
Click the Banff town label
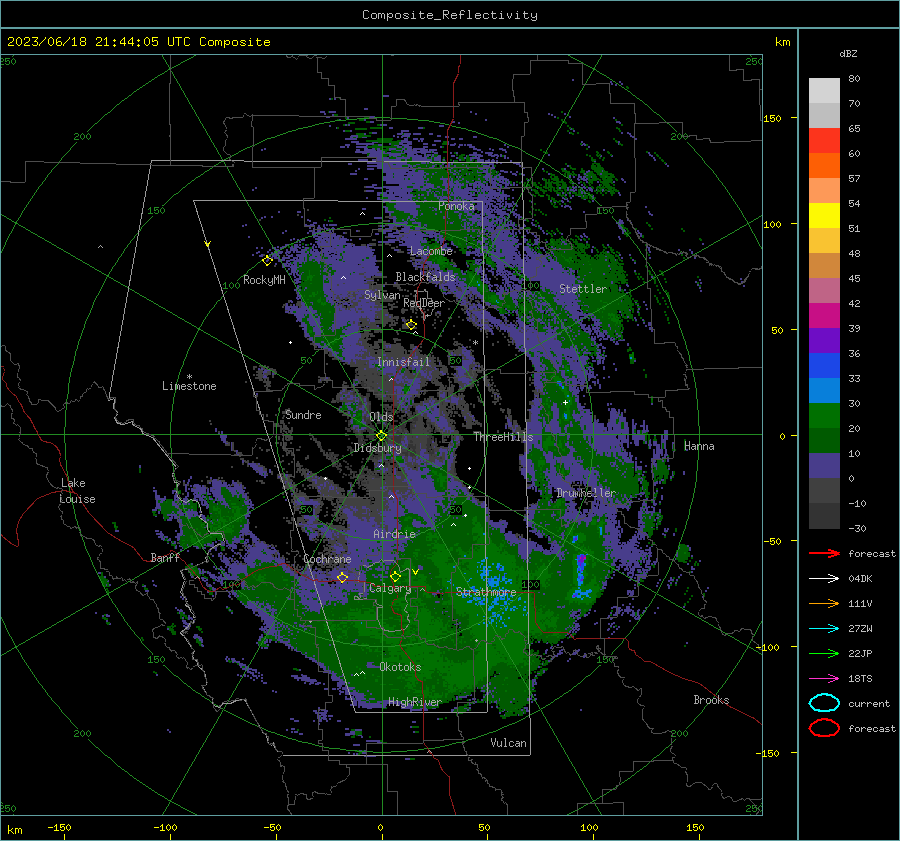(x=165, y=557)
